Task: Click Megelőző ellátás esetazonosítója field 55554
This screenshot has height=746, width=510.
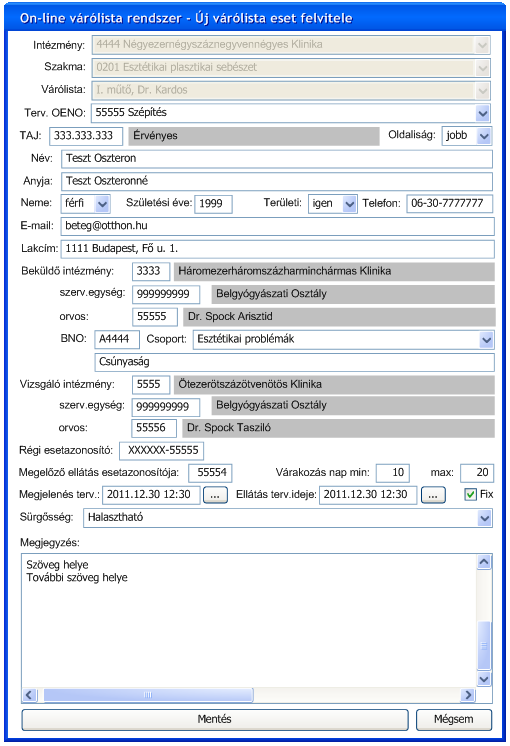Action: 211,473
